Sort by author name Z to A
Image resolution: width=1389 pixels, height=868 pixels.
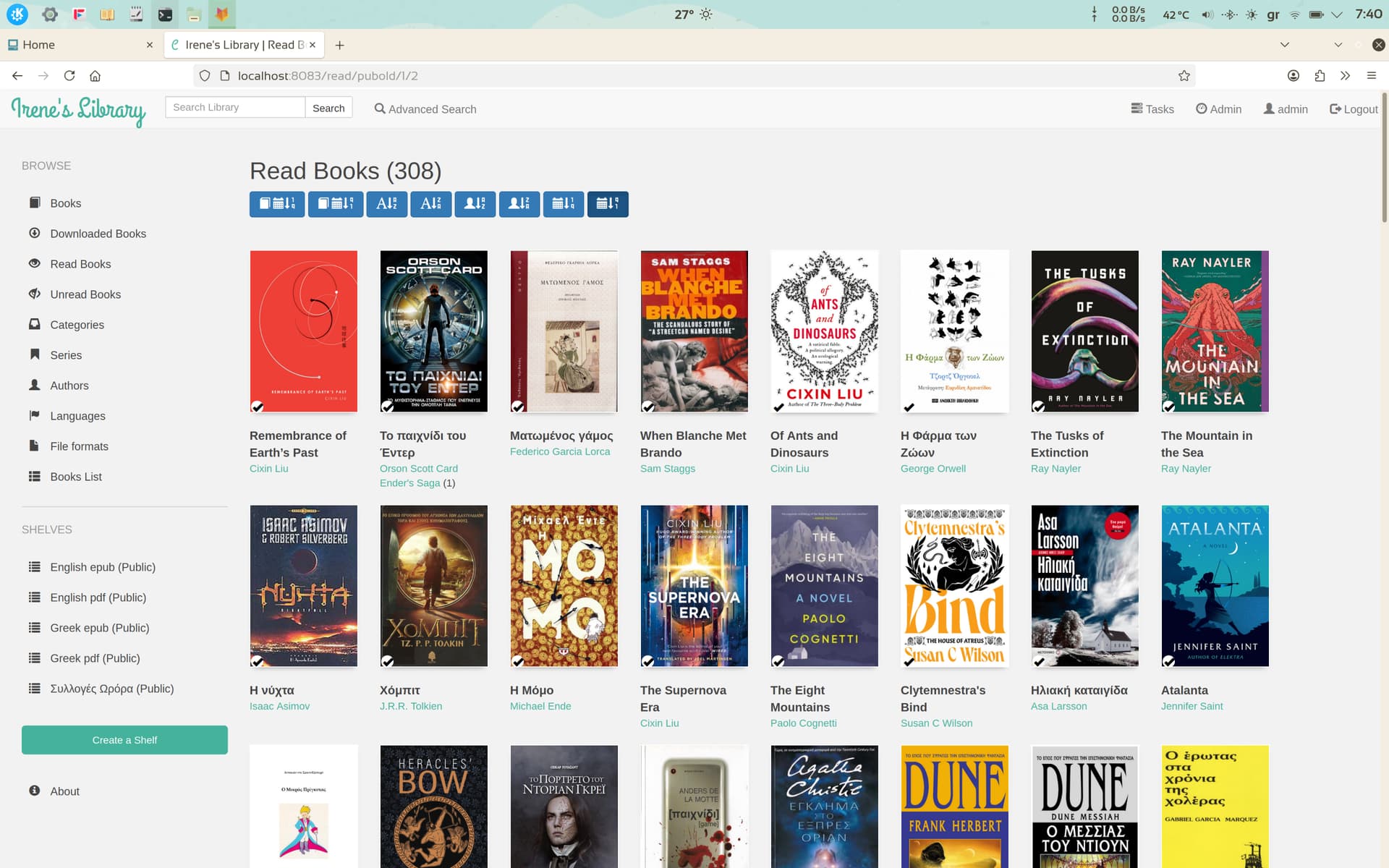tap(519, 204)
